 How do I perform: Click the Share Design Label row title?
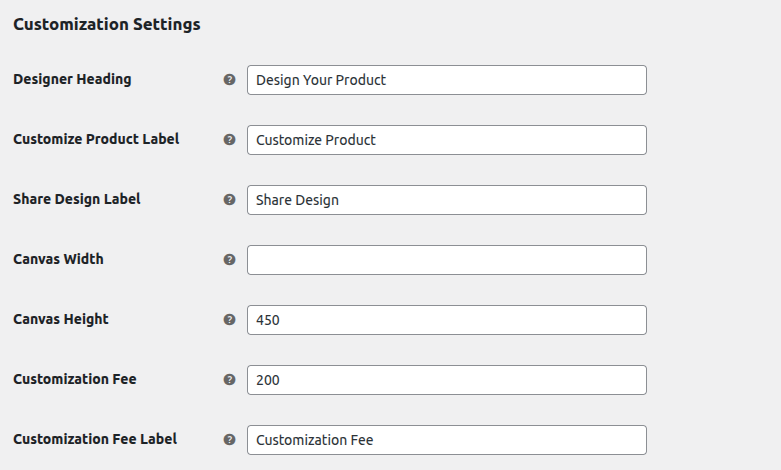(77, 199)
